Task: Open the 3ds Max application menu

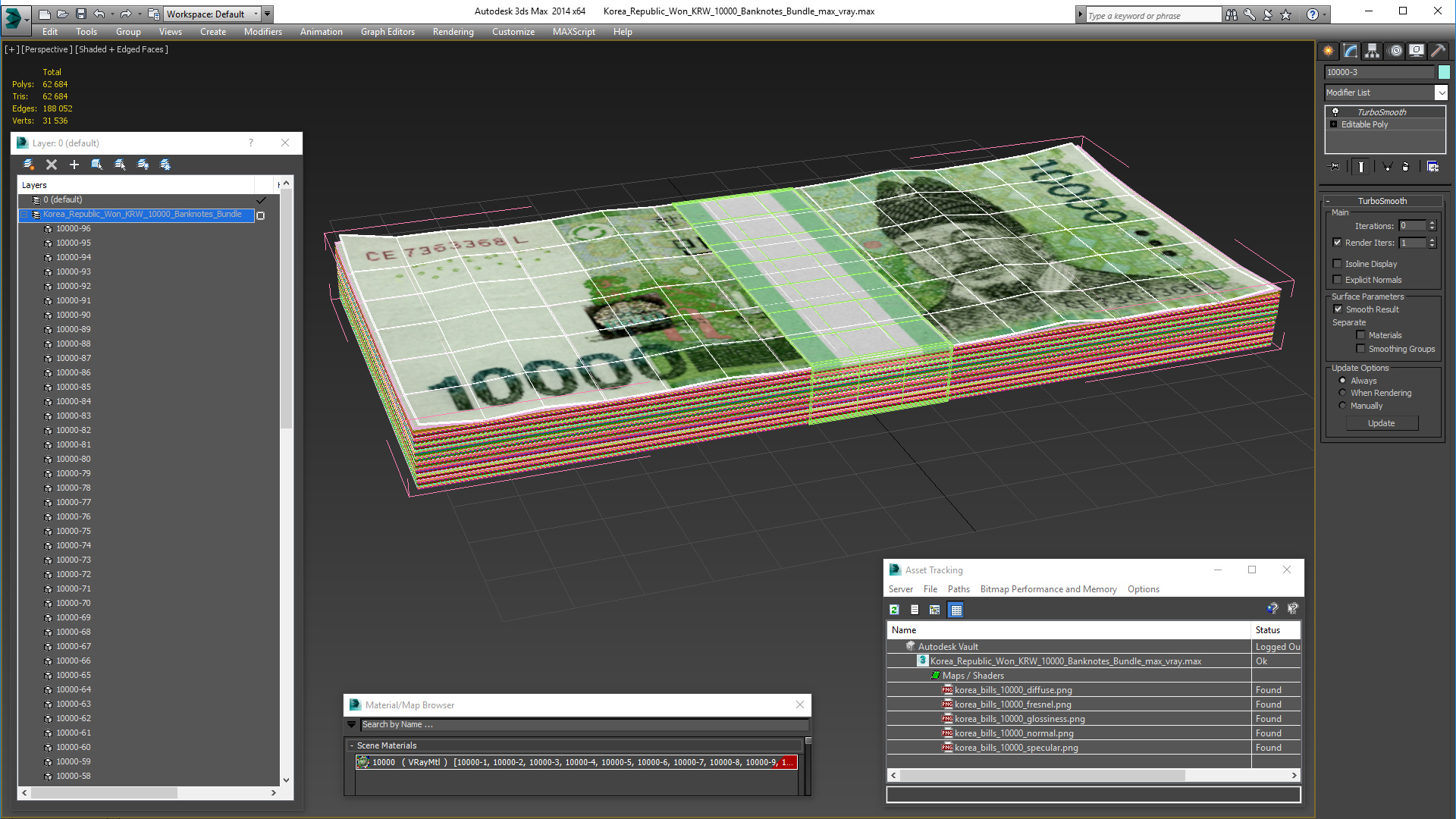Action: click(x=14, y=19)
